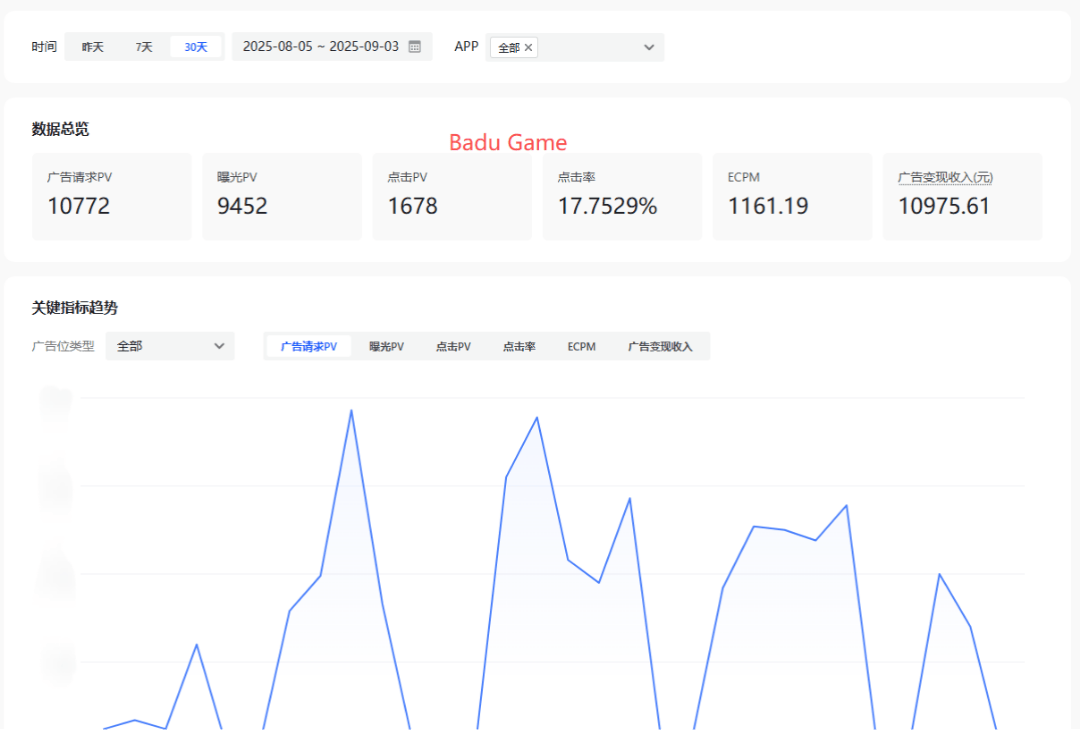Switch trend chart to 点击率 tab
1080x730 pixels.
tap(519, 346)
